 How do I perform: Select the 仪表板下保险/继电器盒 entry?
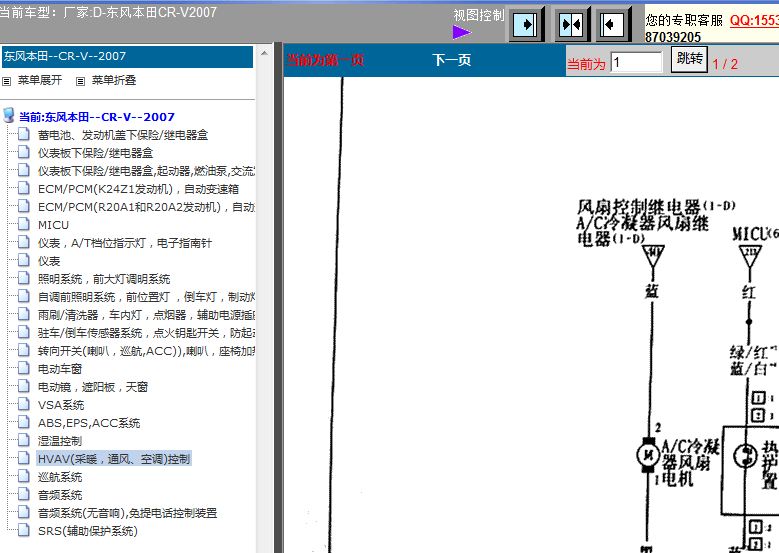click(95, 153)
